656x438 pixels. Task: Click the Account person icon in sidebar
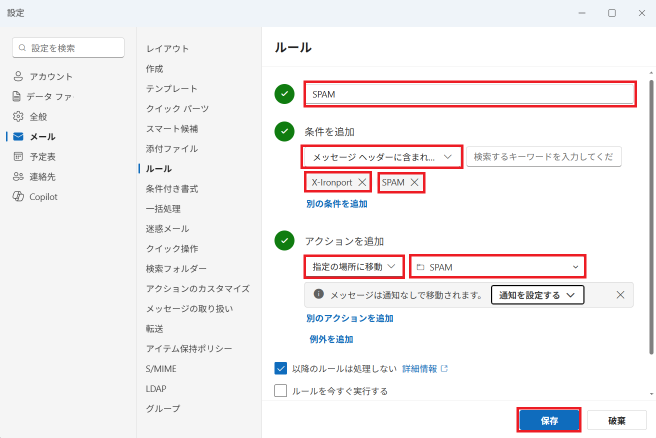point(18,76)
